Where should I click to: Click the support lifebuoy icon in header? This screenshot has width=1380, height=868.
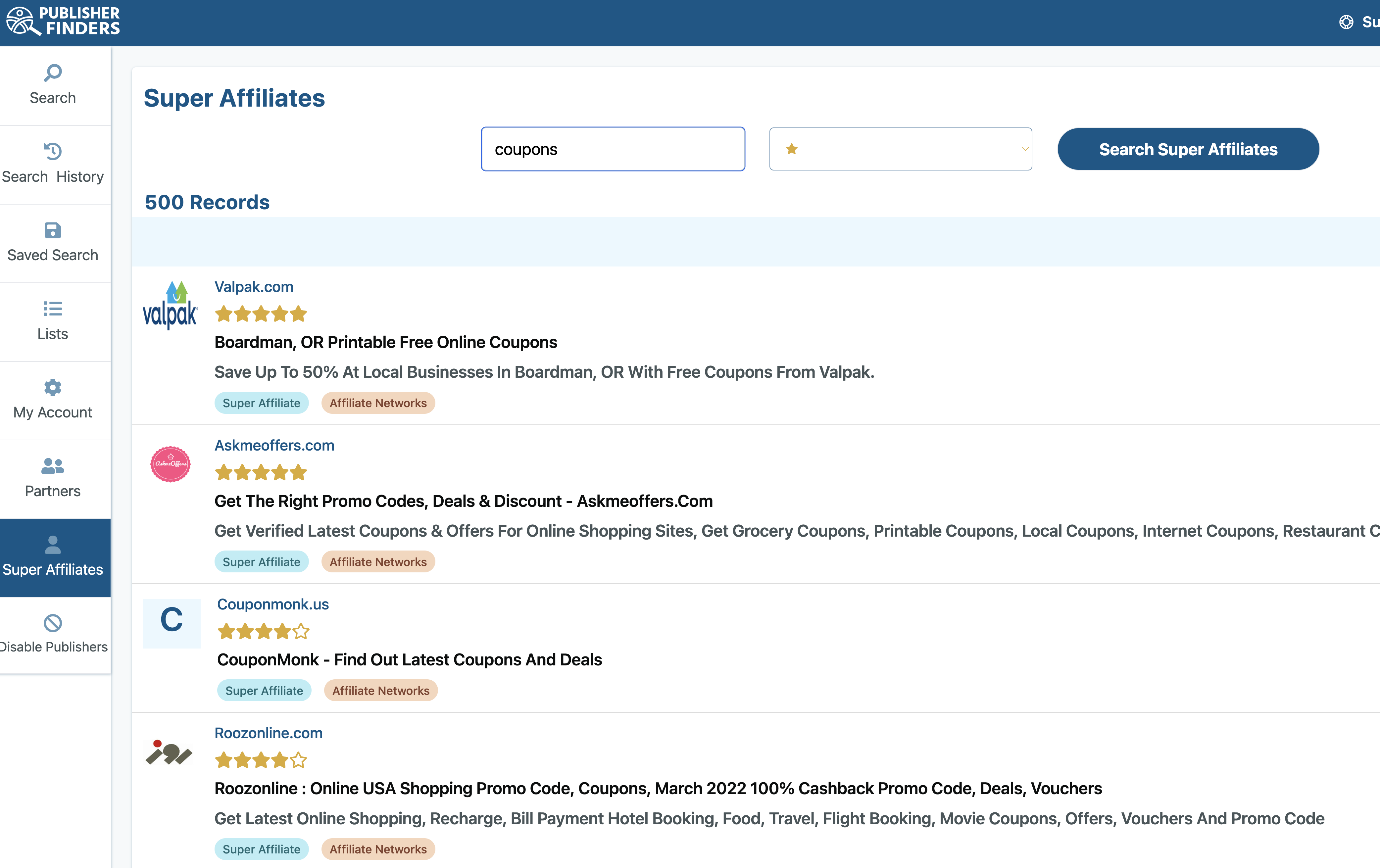point(1346,22)
